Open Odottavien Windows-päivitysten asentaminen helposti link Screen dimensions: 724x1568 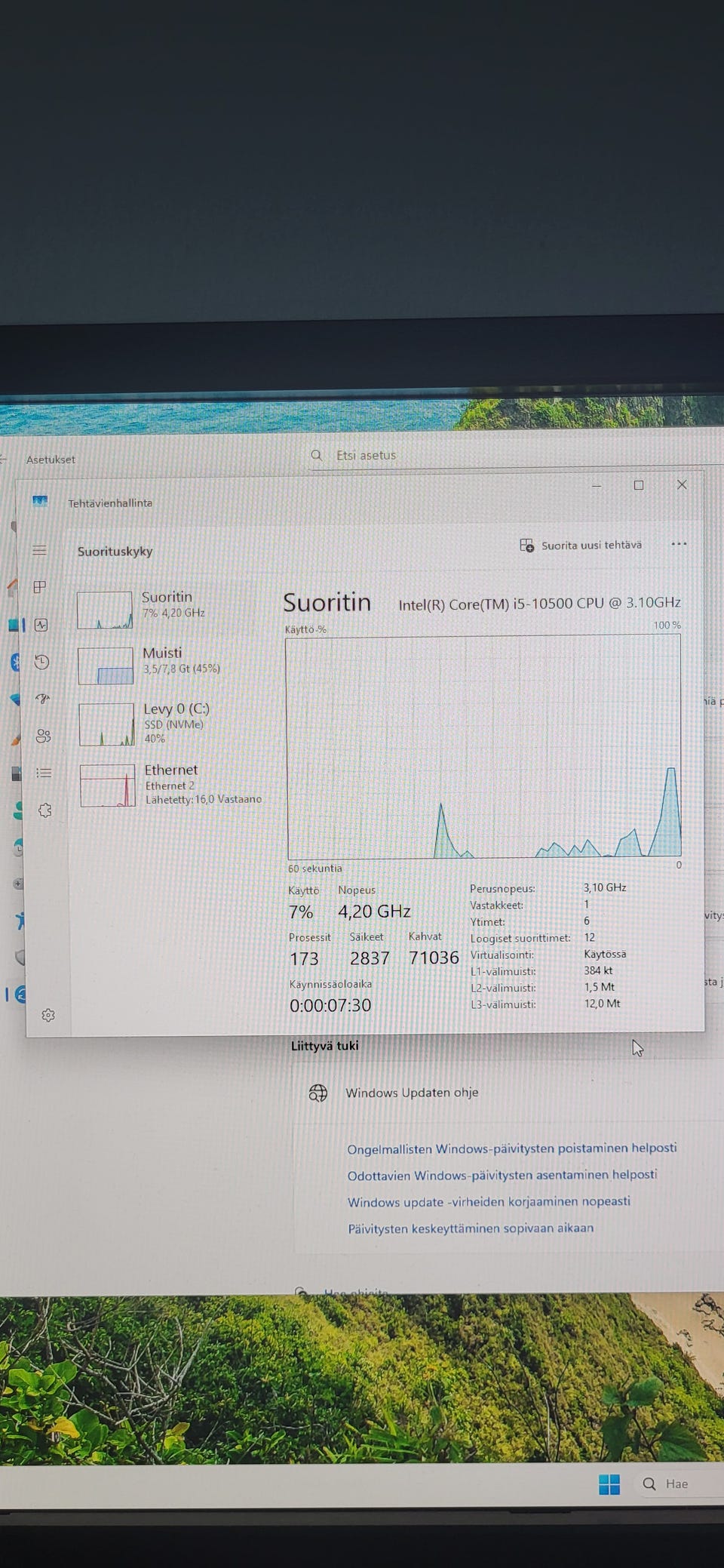pyautogui.click(x=502, y=1175)
